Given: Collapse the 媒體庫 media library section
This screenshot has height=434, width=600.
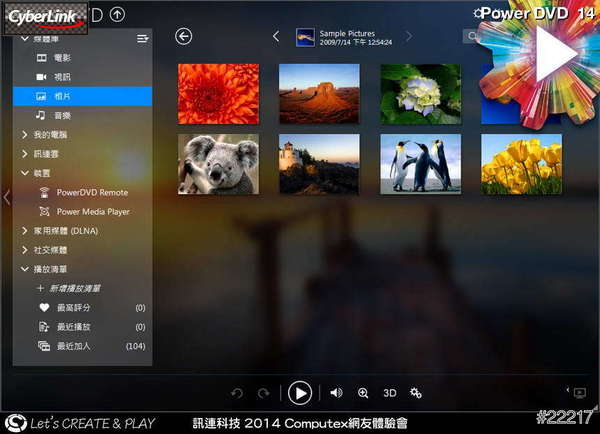Looking at the screenshot, I should (25, 39).
